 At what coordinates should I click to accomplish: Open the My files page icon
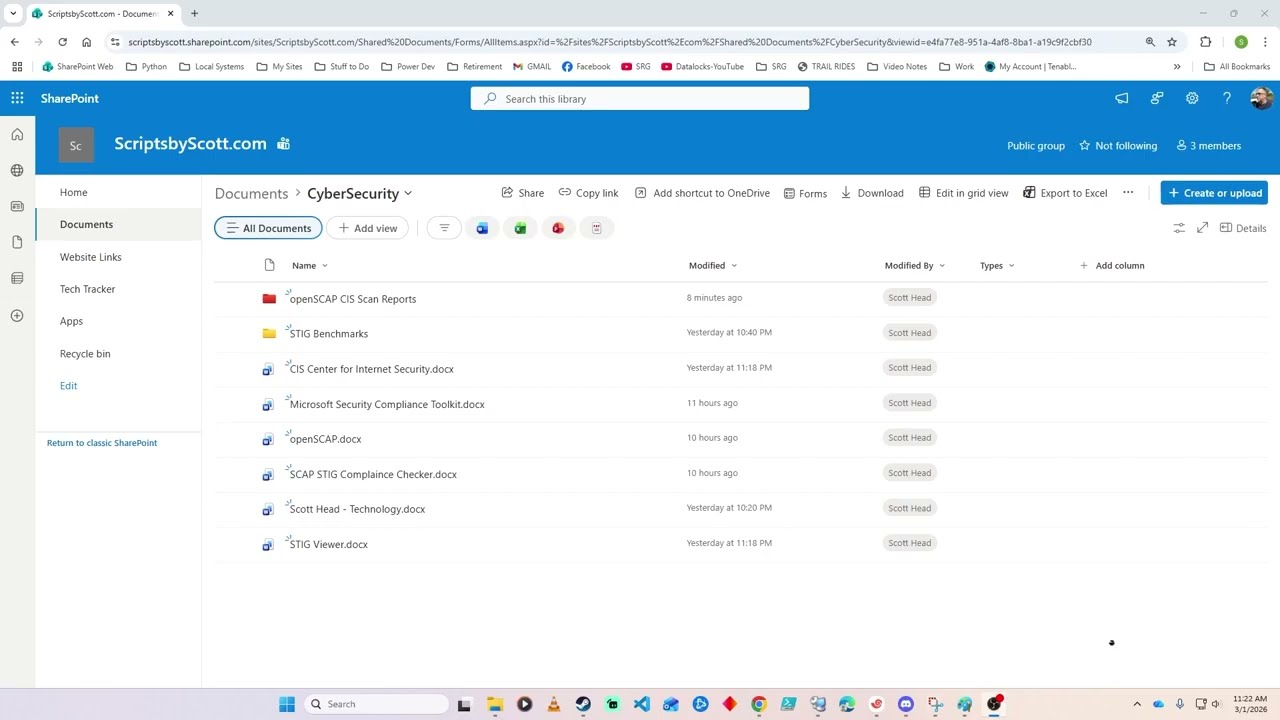click(17, 242)
